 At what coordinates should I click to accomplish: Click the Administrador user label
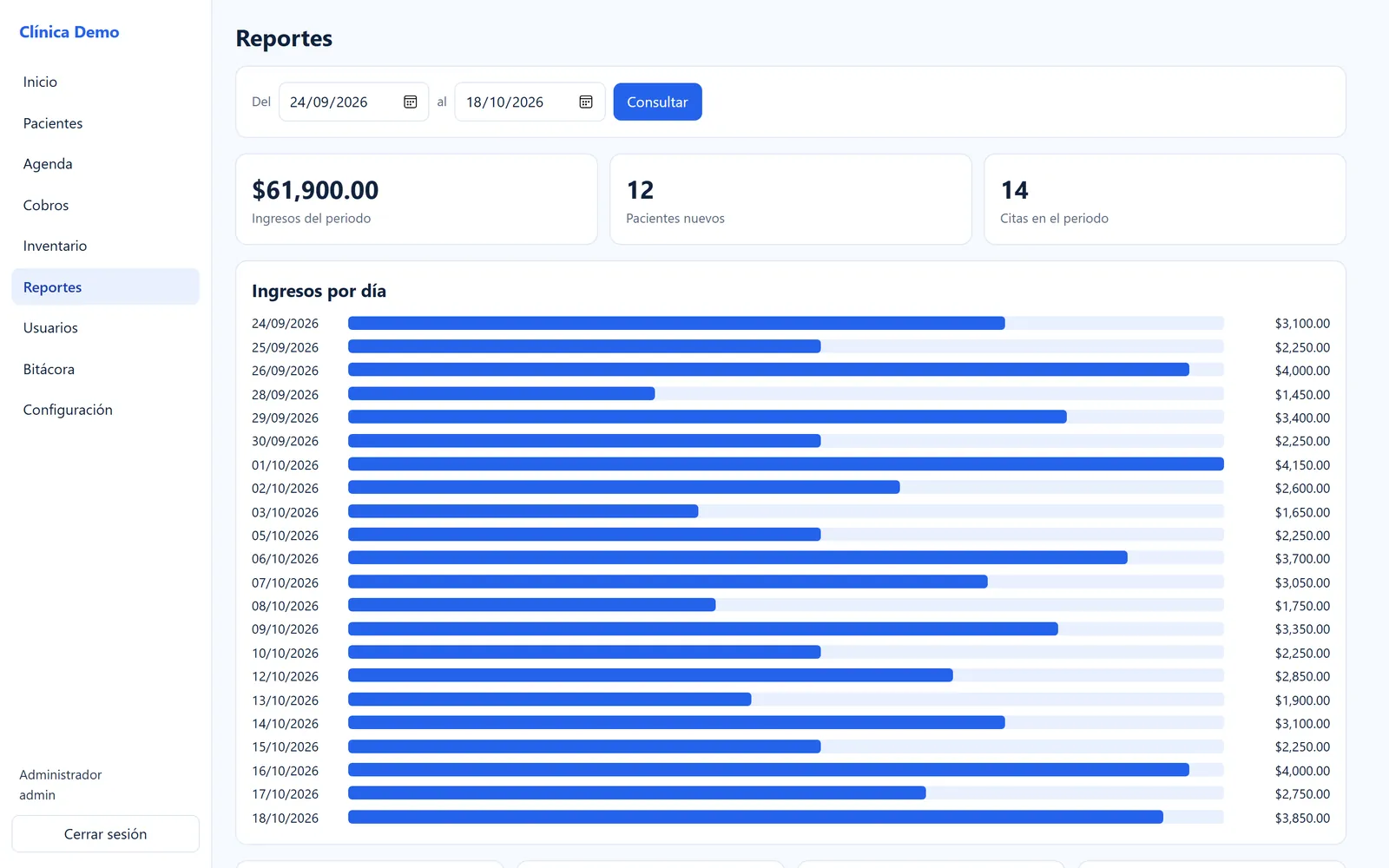(61, 774)
